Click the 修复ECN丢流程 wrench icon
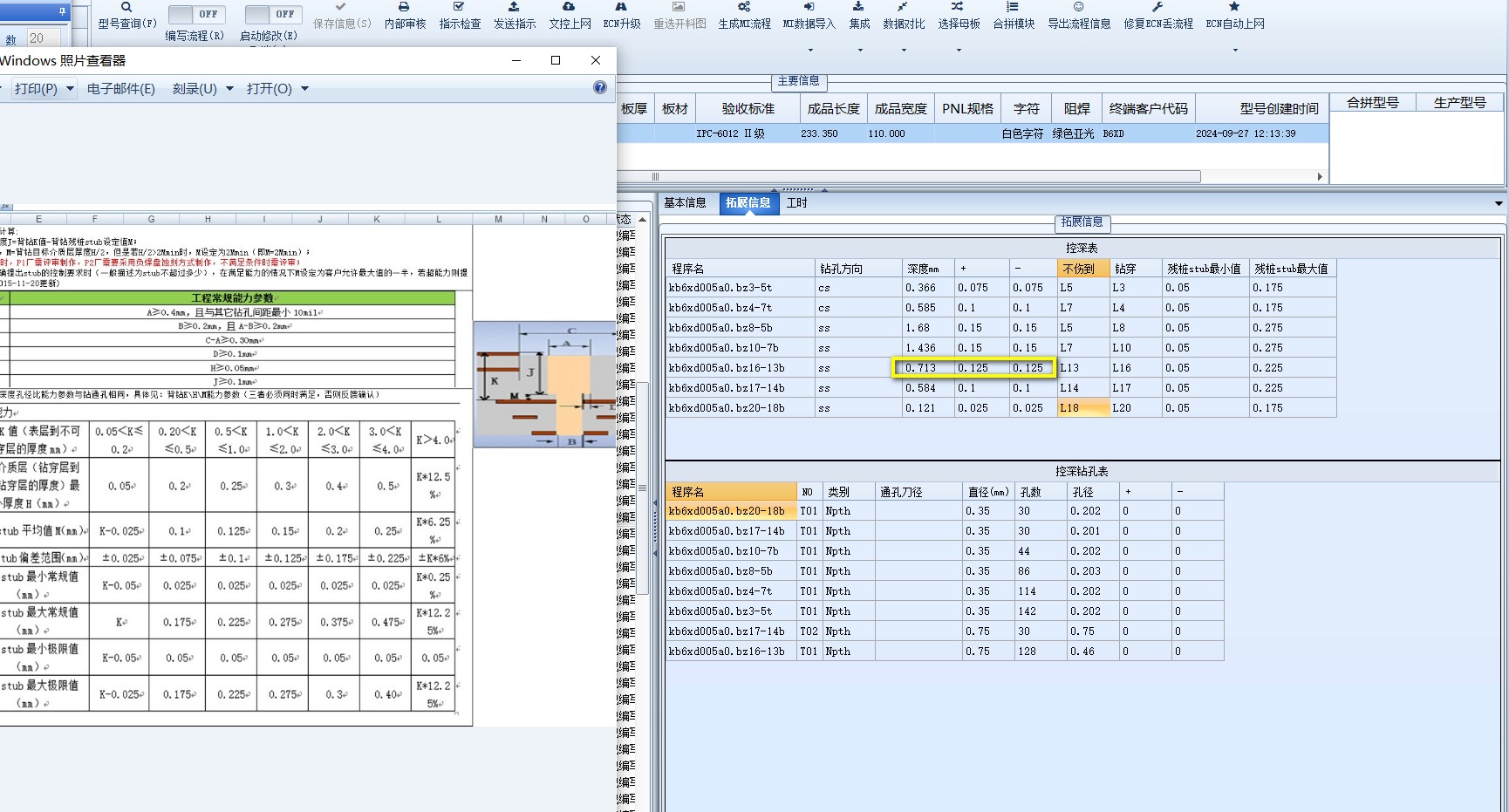The height and width of the screenshot is (812, 1509). tap(1157, 7)
